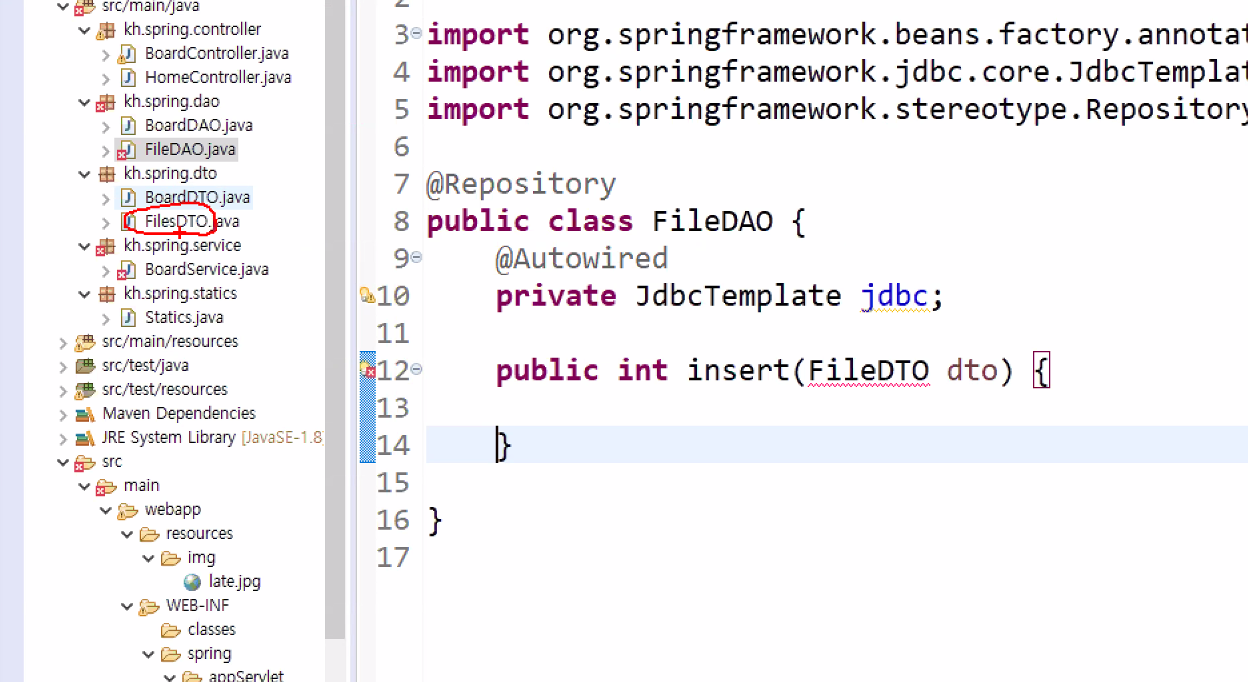Expand the JRE System Library node
This screenshot has width=1248, height=682.
click(64, 437)
